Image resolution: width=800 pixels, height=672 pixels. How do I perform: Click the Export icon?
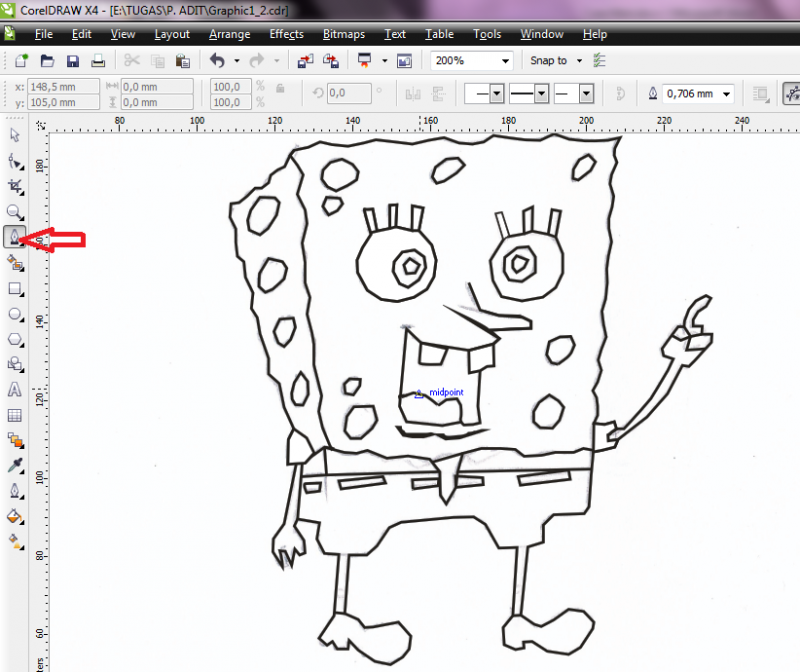(x=331, y=61)
